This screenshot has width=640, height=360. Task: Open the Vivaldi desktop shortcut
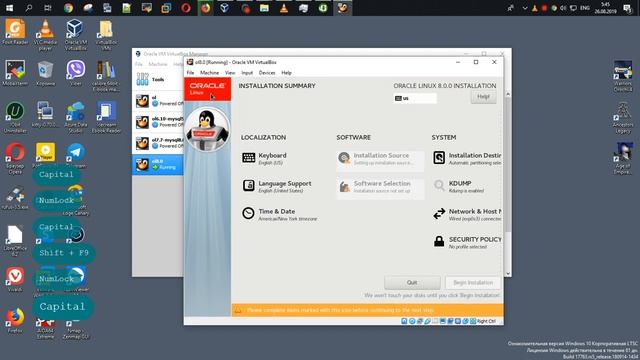point(15,279)
